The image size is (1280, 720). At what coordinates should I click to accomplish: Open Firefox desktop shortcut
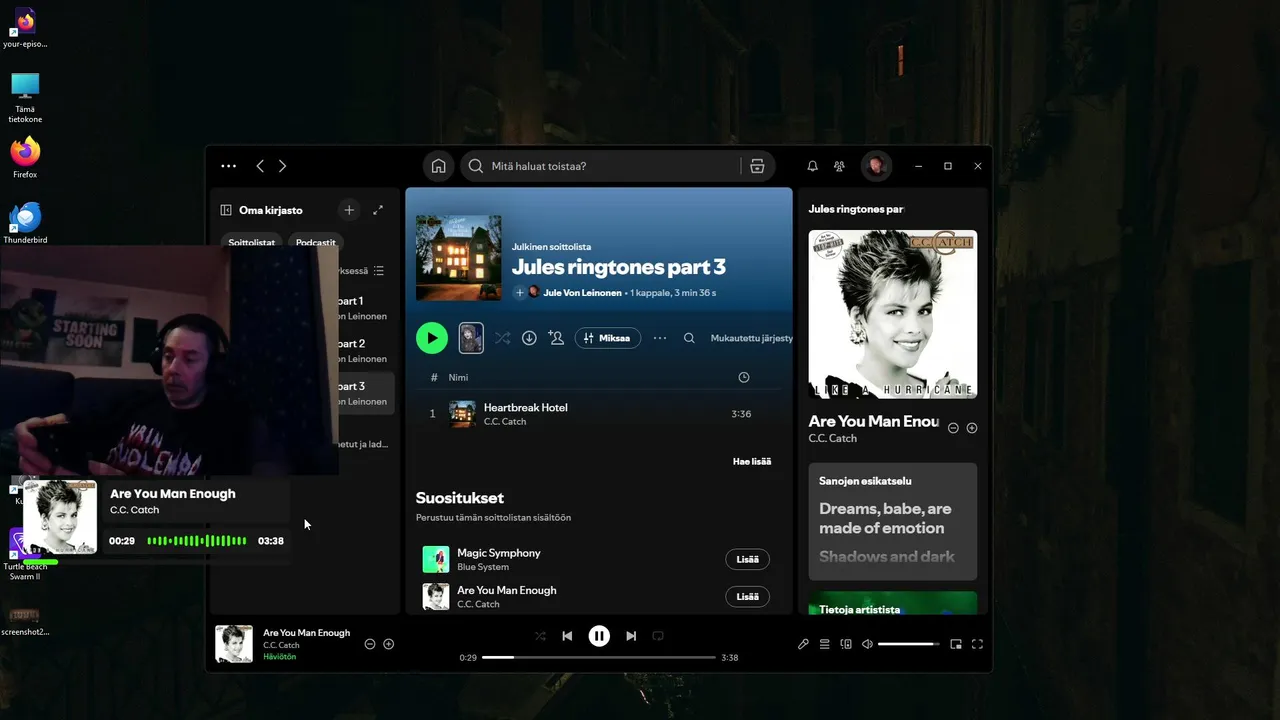(25, 158)
